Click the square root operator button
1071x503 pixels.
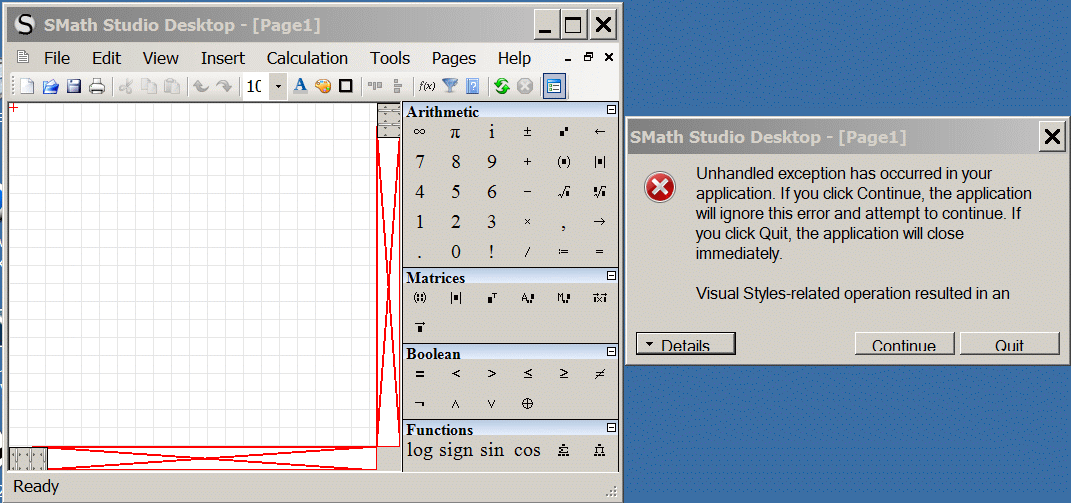564,192
